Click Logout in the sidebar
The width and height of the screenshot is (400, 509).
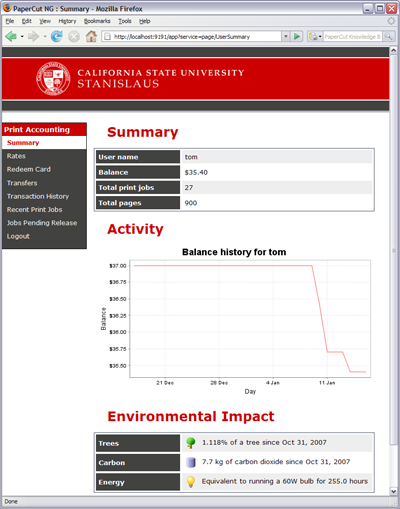18,236
